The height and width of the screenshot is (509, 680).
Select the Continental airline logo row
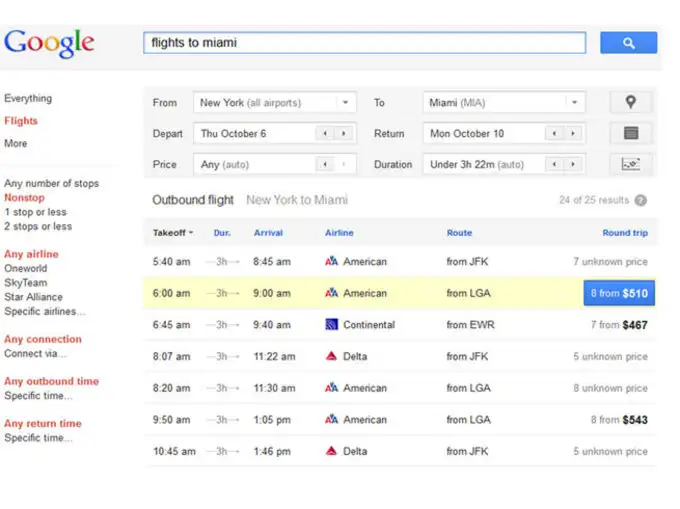point(332,325)
